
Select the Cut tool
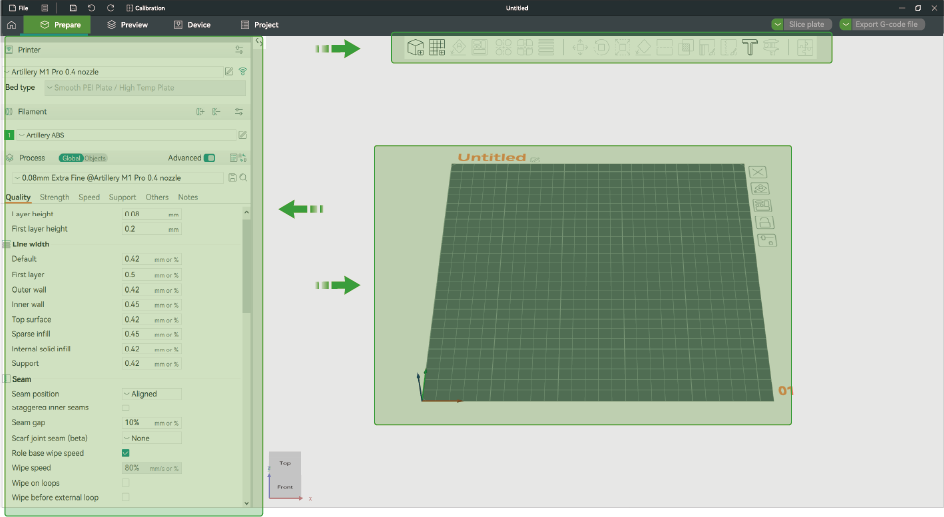pyautogui.click(x=665, y=48)
